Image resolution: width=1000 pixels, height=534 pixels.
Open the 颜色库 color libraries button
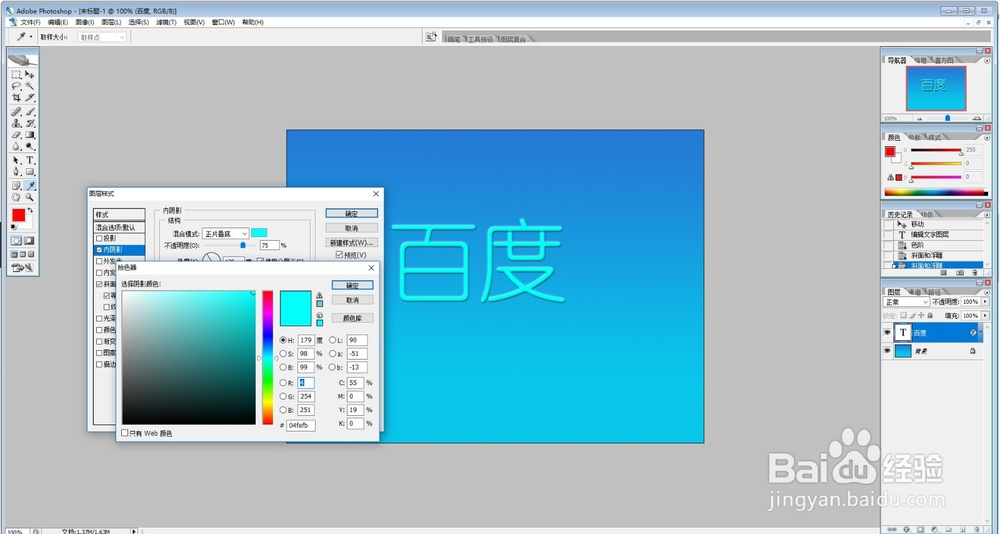tap(352, 318)
